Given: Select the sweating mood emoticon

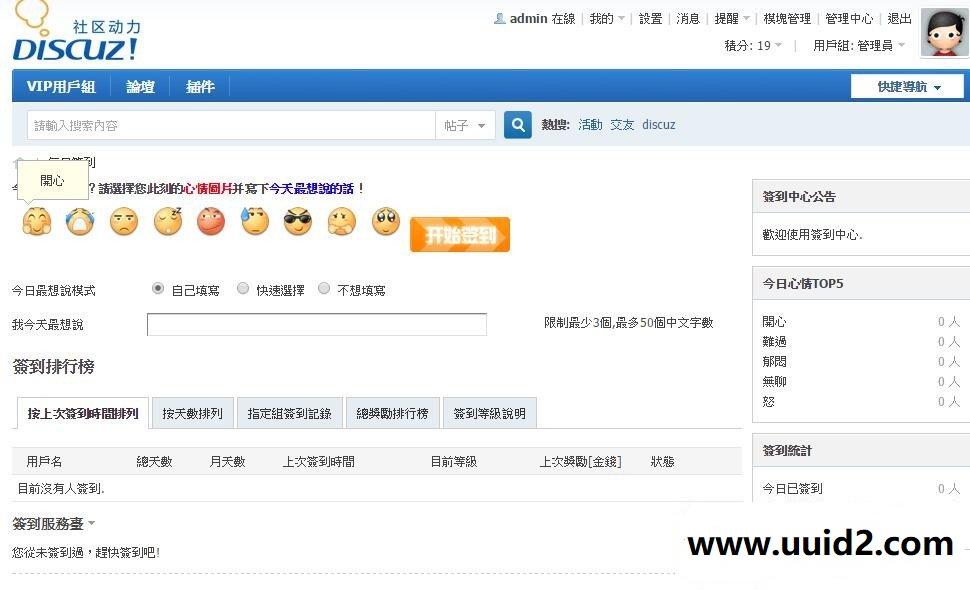Looking at the screenshot, I should pyautogui.click(x=254, y=222).
